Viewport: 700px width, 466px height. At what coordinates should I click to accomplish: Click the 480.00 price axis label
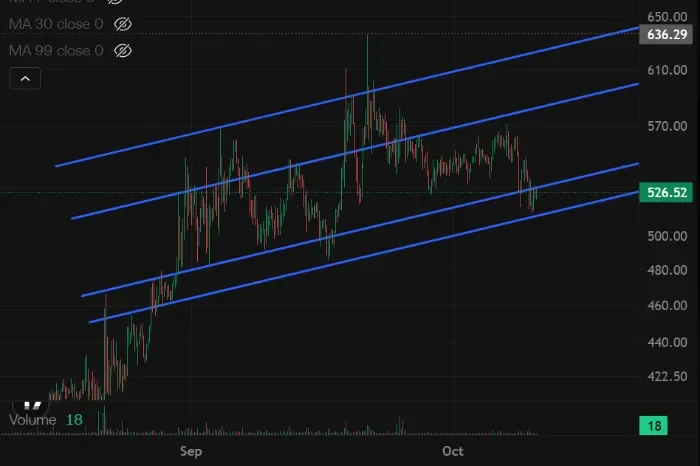point(667,270)
